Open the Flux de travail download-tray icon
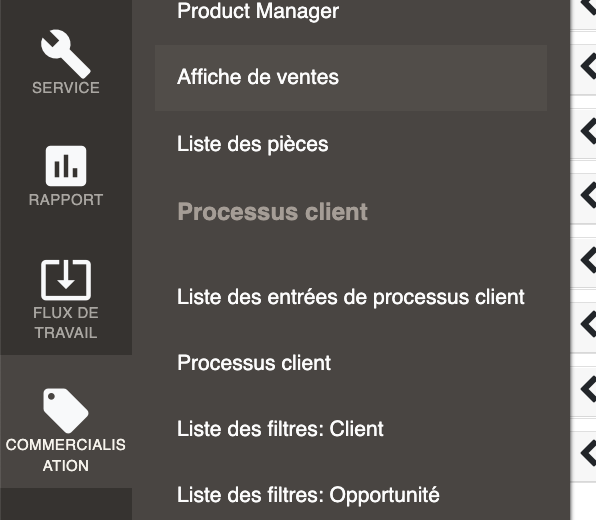The width and height of the screenshot is (596, 520). 66,280
